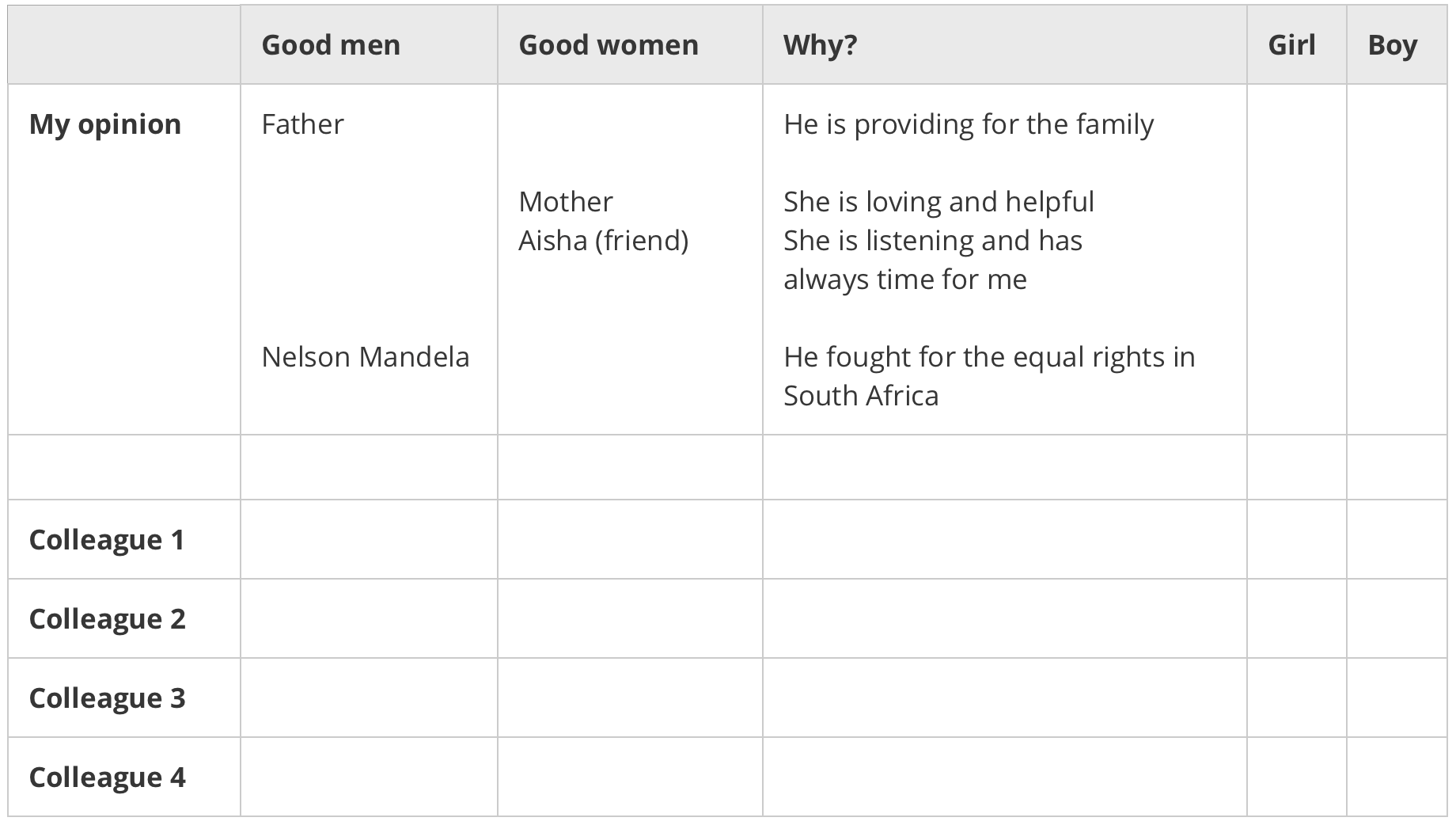Image resolution: width=1456 pixels, height=825 pixels.
Task: Click the Boy cell in Colleague 4 row
Action: tap(1397, 777)
